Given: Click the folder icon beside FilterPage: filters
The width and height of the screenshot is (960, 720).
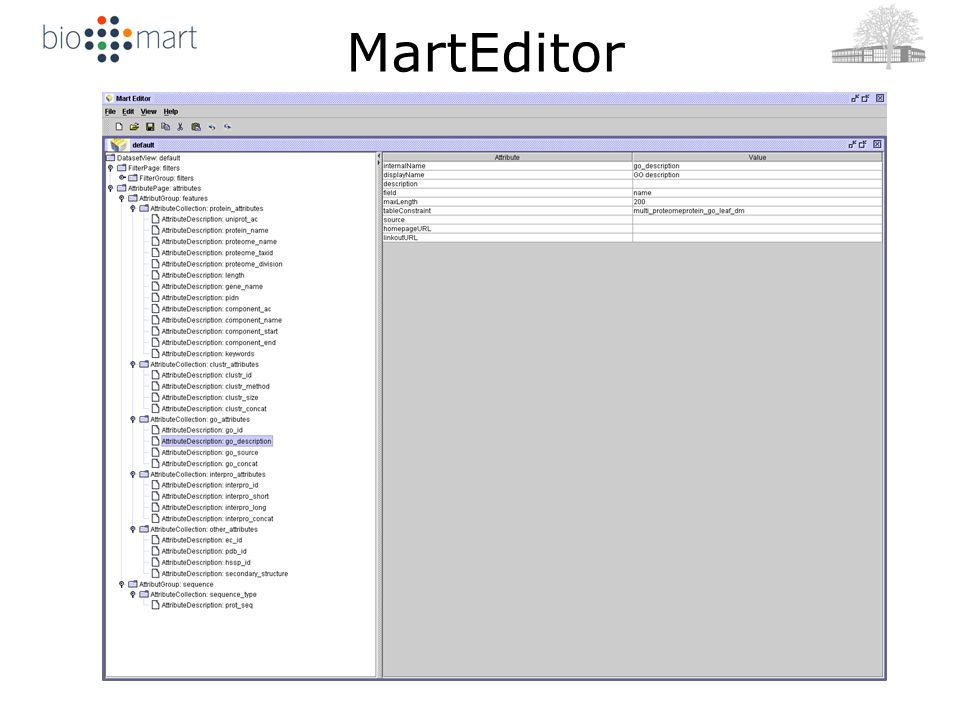Looking at the screenshot, I should pyautogui.click(x=122, y=168).
